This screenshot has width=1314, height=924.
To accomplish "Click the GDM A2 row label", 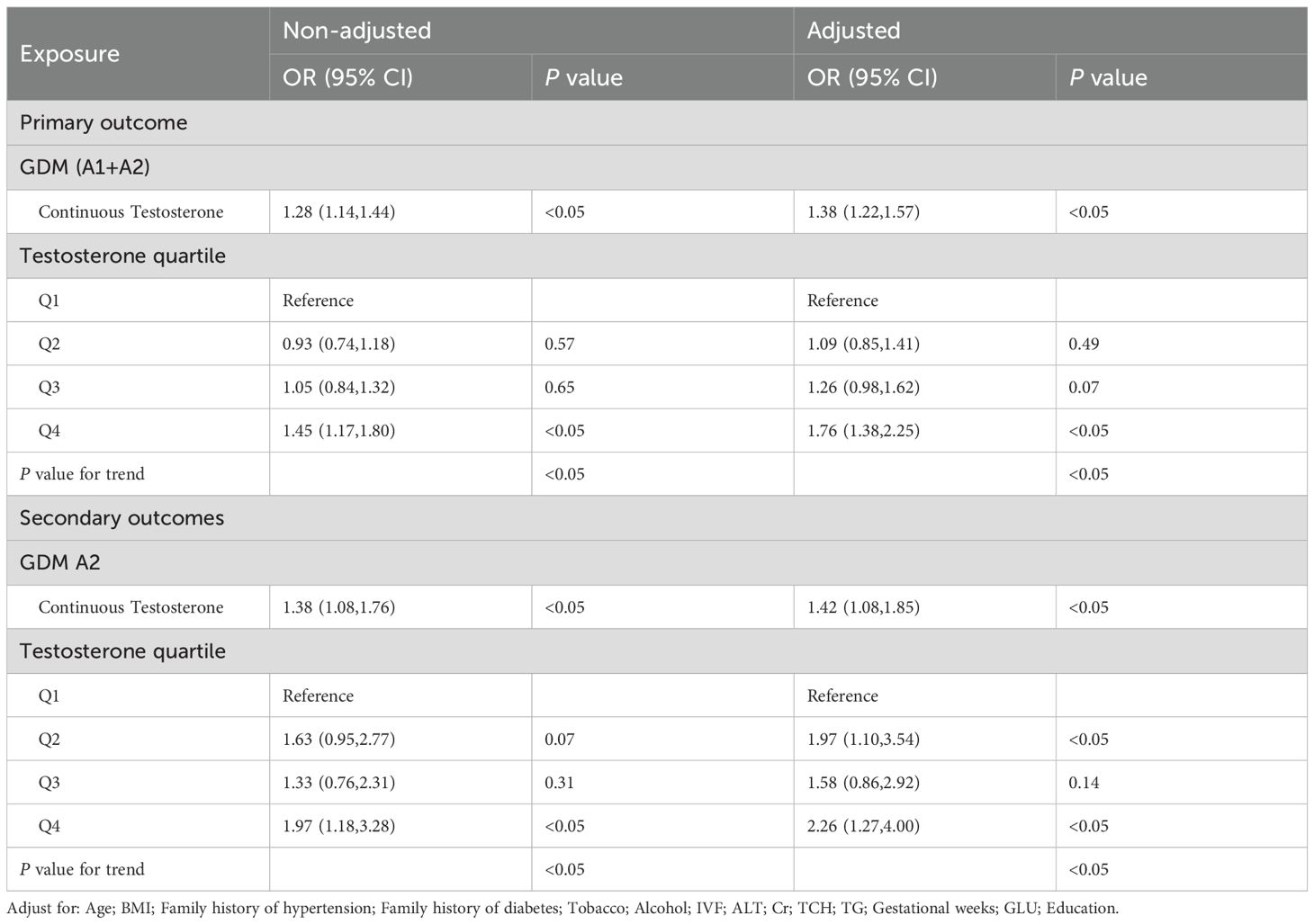I will [x=60, y=562].
